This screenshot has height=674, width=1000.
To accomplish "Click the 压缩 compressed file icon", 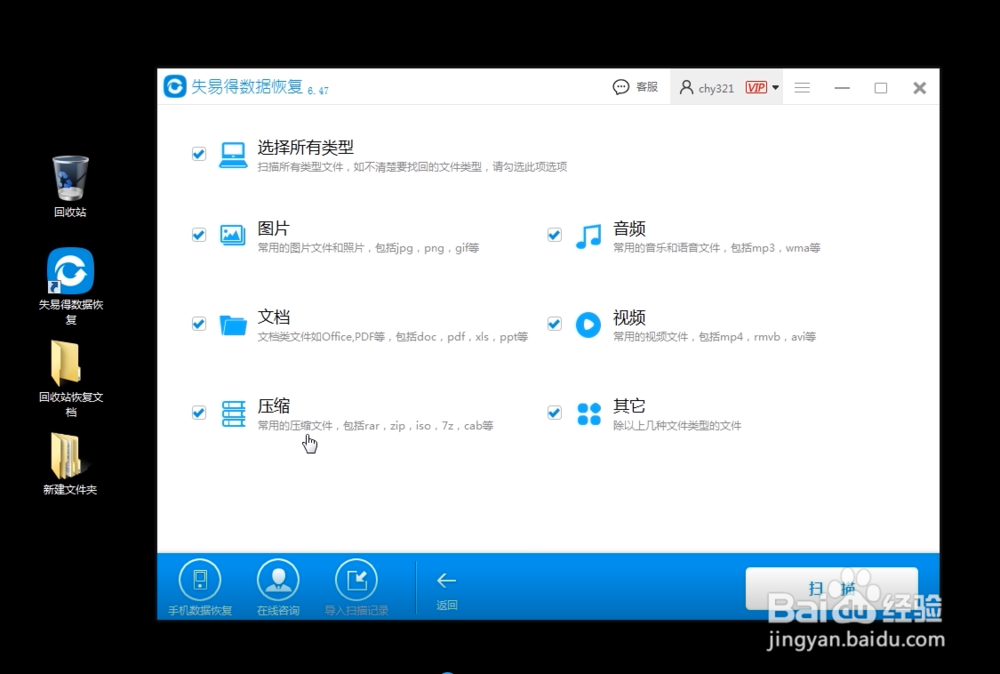I will pos(232,413).
